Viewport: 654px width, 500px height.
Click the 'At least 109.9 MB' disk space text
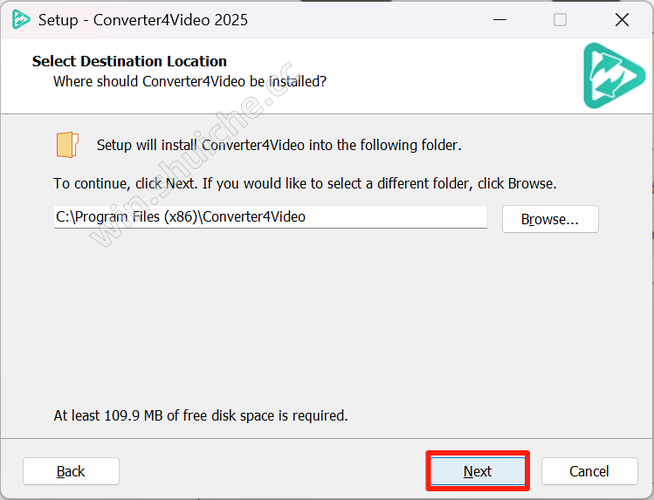pos(201,415)
